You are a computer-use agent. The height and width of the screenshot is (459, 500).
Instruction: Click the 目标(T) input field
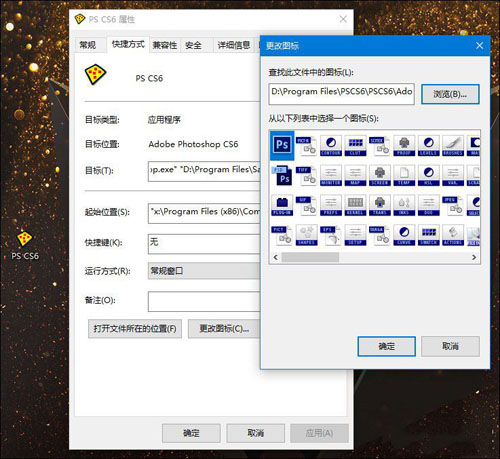click(204, 171)
